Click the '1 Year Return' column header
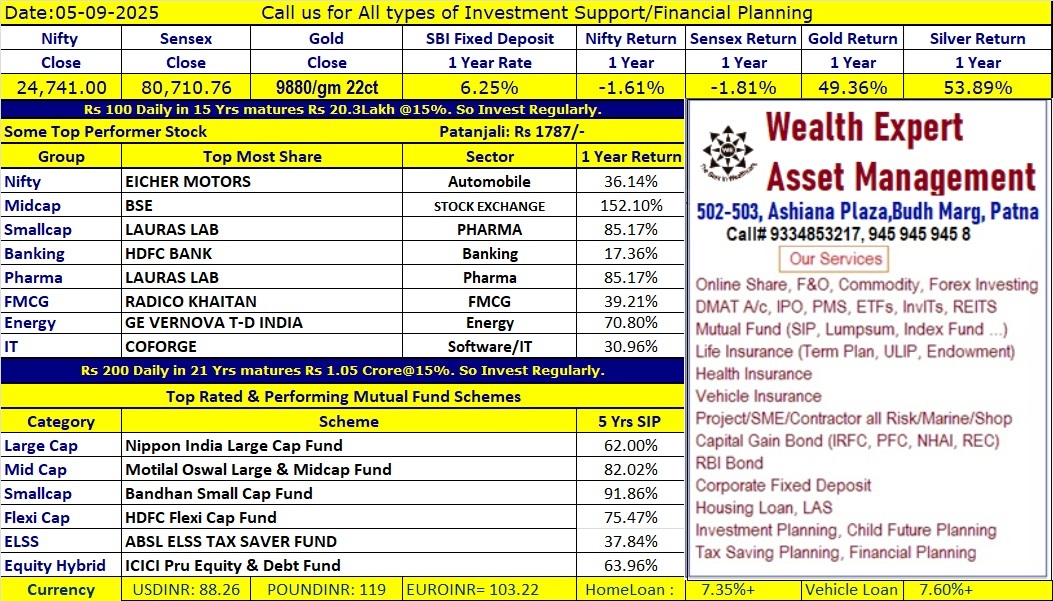Screen dimensions: 1053x601 [631, 156]
